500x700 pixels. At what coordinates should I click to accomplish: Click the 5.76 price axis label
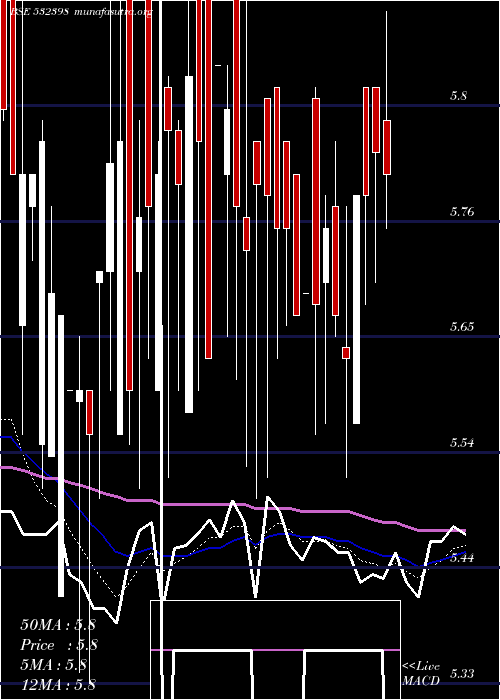[462, 211]
